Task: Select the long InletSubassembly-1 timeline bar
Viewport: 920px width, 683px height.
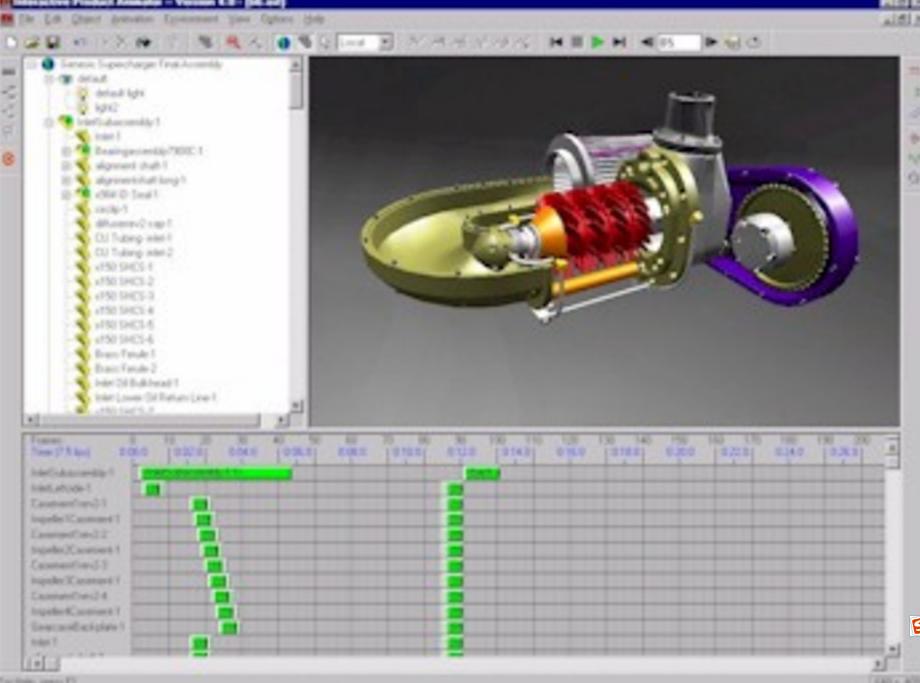Action: coord(216,473)
